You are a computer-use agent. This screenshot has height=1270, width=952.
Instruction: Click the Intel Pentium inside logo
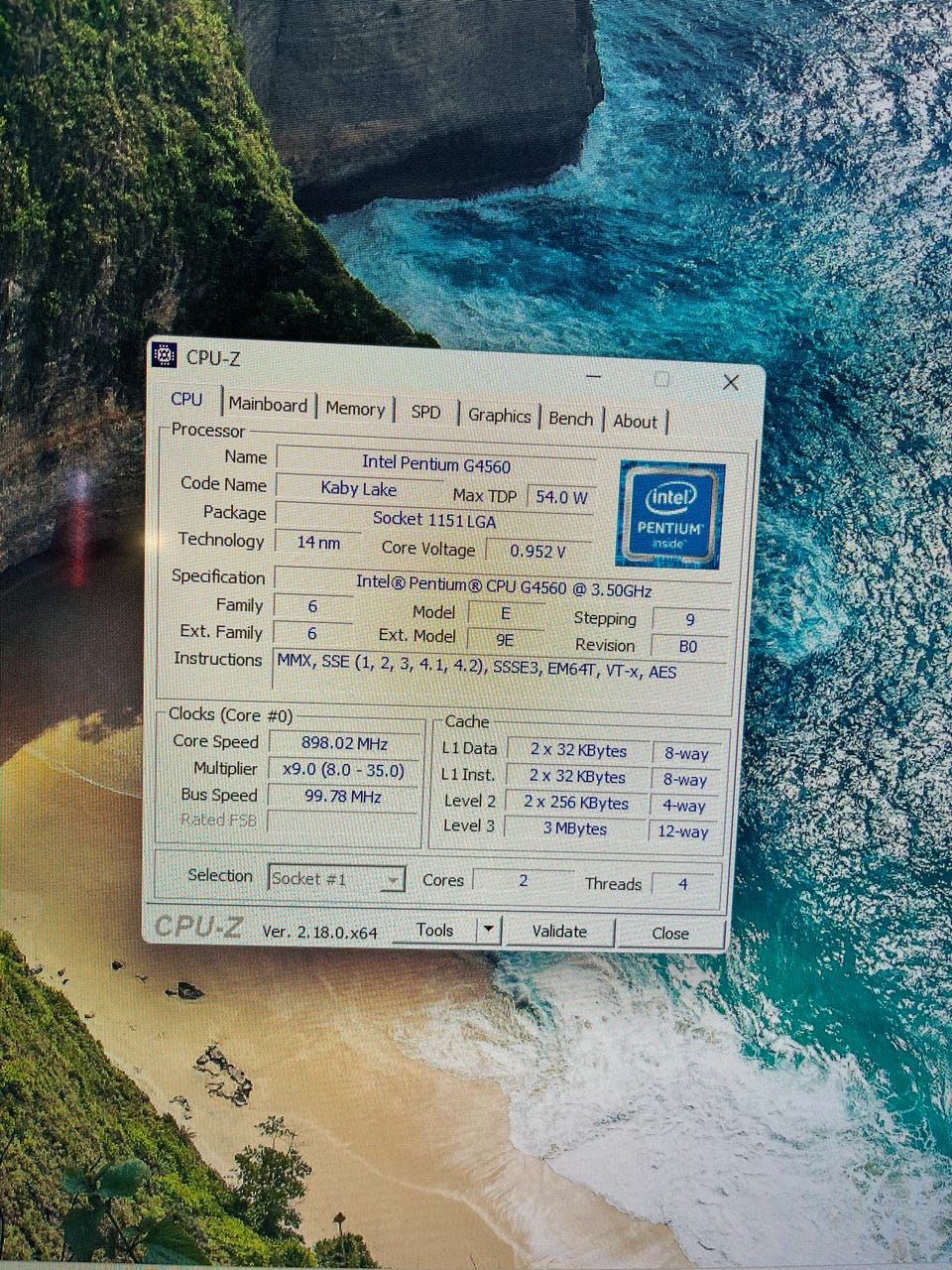click(x=670, y=514)
